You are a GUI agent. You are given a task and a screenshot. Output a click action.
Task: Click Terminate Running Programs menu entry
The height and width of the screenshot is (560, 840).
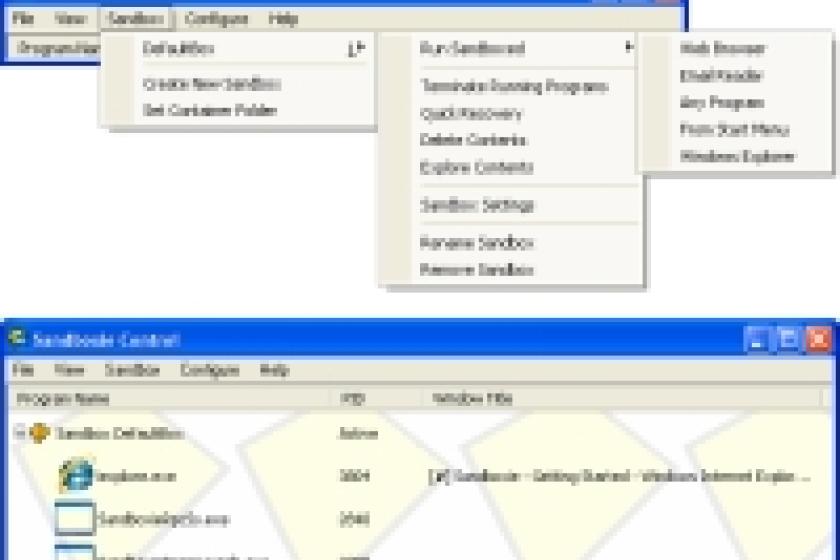point(514,86)
